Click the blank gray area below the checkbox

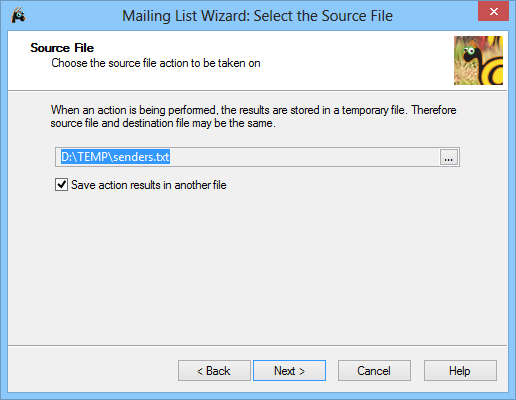[257, 267]
